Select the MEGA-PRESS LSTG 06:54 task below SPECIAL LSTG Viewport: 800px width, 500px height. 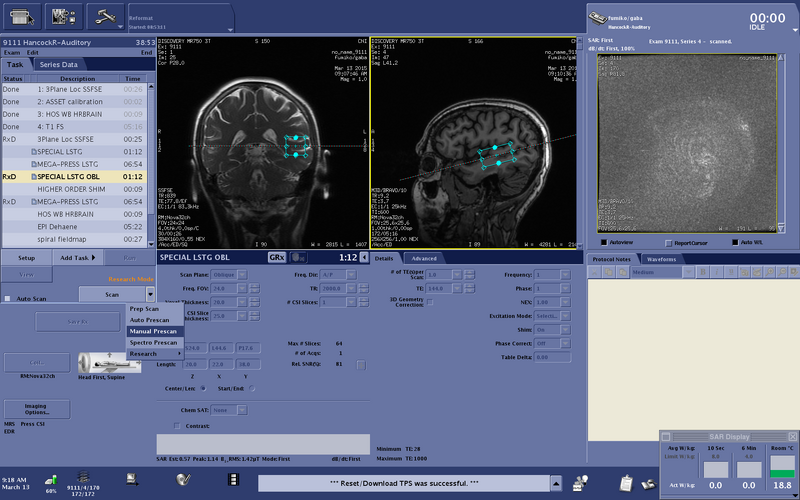point(74,164)
